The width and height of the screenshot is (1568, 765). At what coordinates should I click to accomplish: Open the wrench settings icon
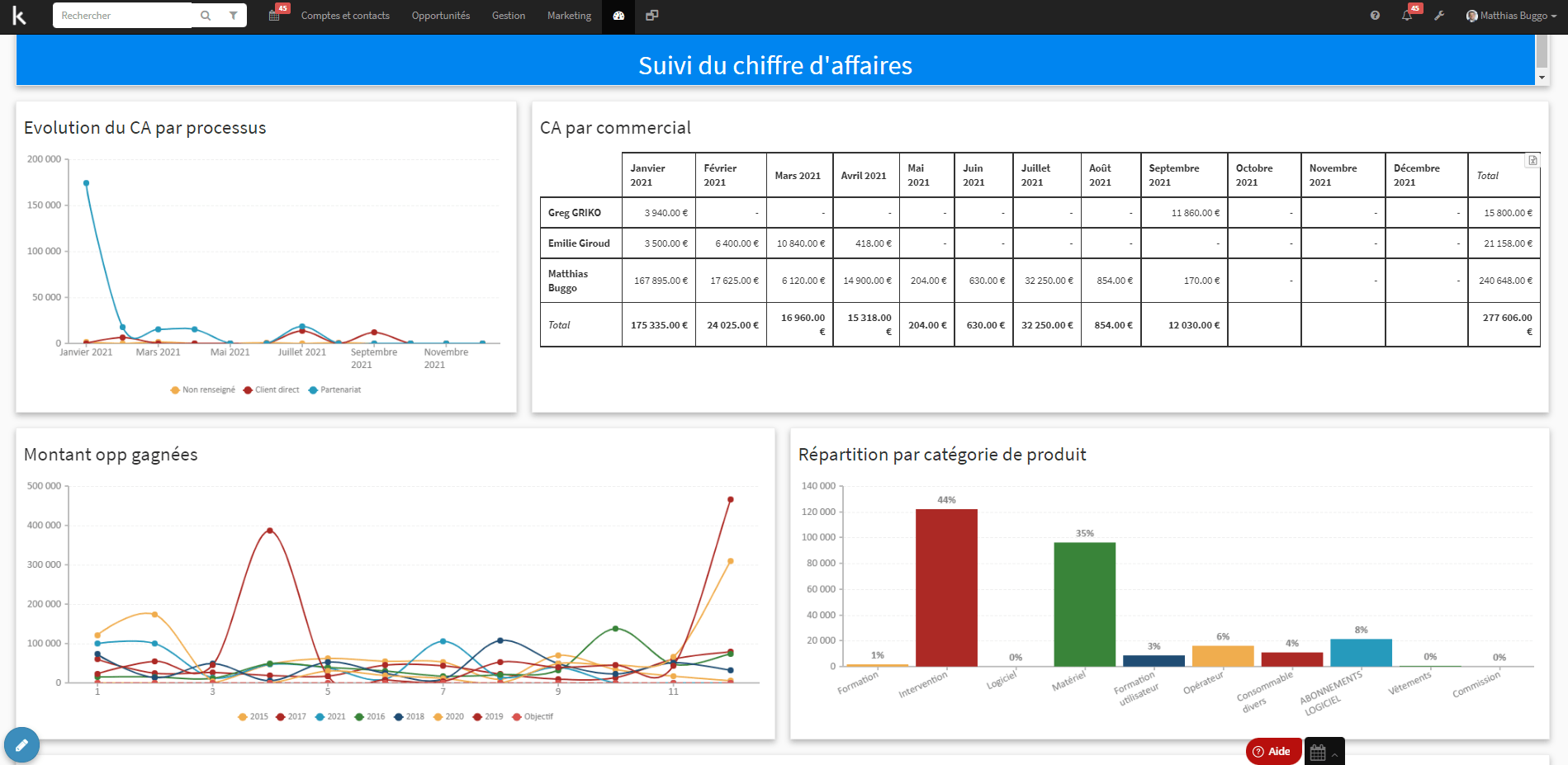[1439, 15]
